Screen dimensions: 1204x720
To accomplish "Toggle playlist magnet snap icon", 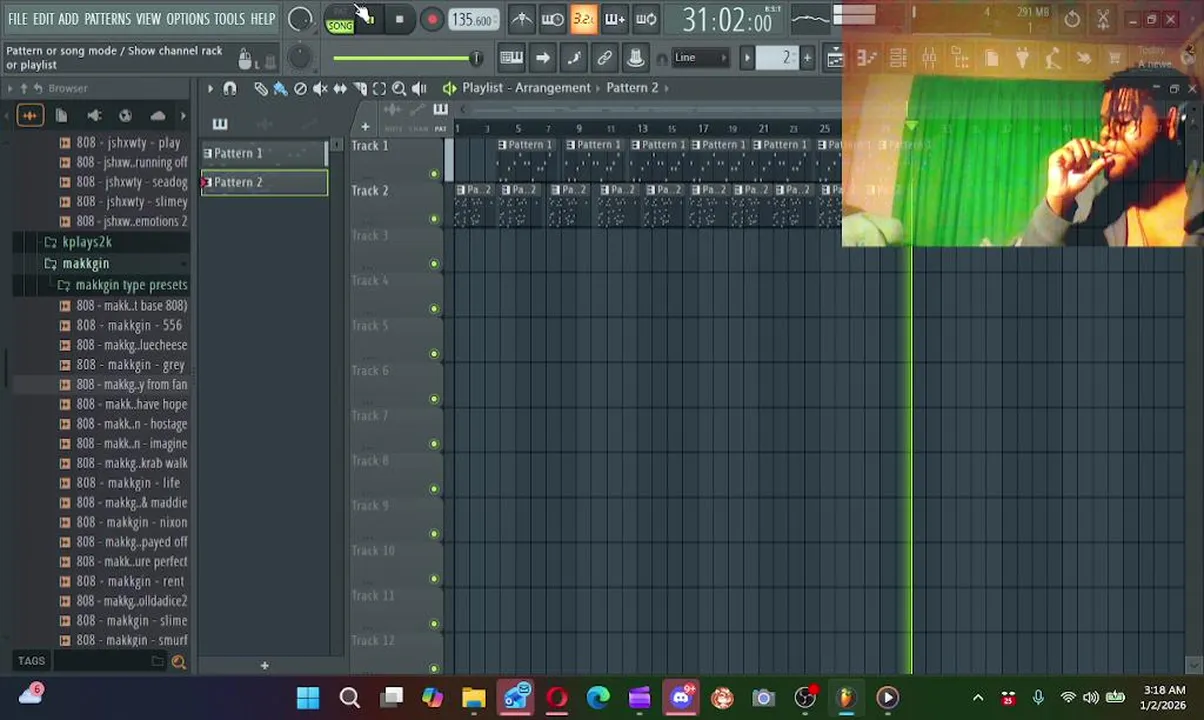I will pos(230,89).
